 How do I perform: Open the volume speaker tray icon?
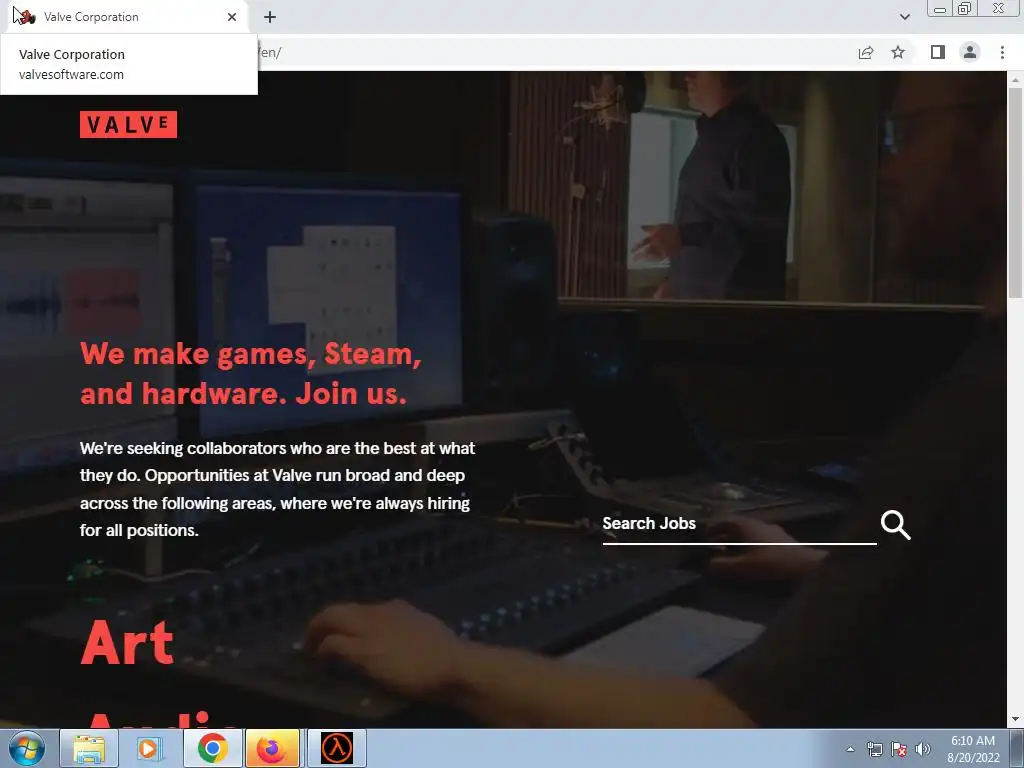click(x=923, y=749)
